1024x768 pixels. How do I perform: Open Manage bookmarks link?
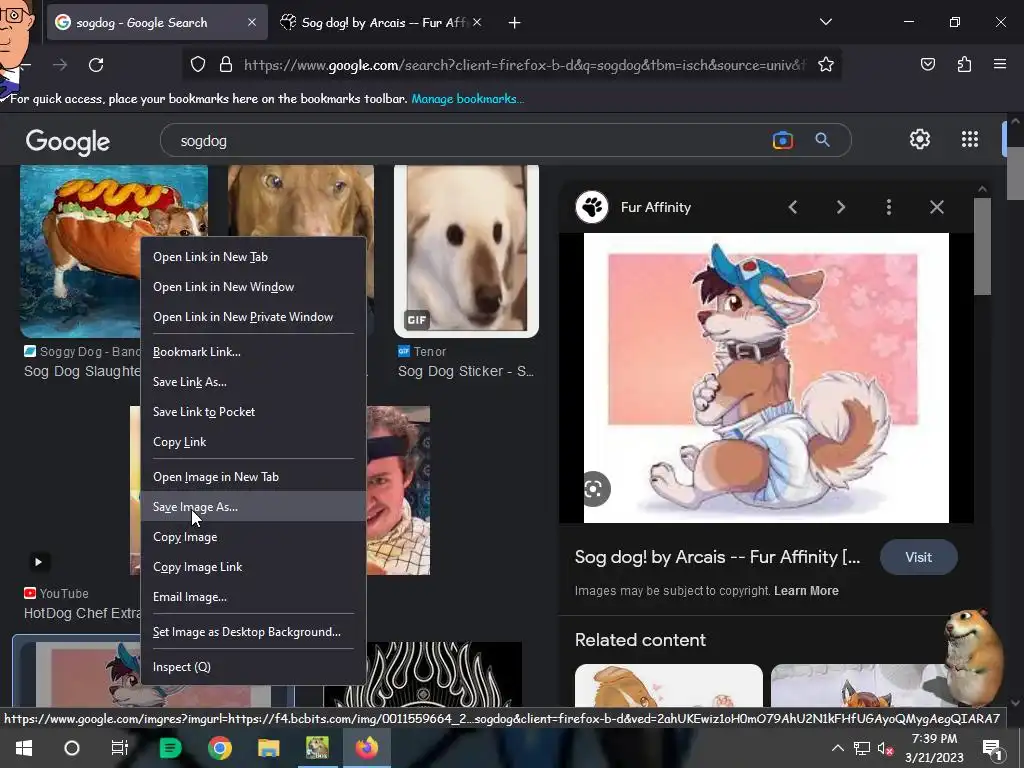(x=468, y=99)
